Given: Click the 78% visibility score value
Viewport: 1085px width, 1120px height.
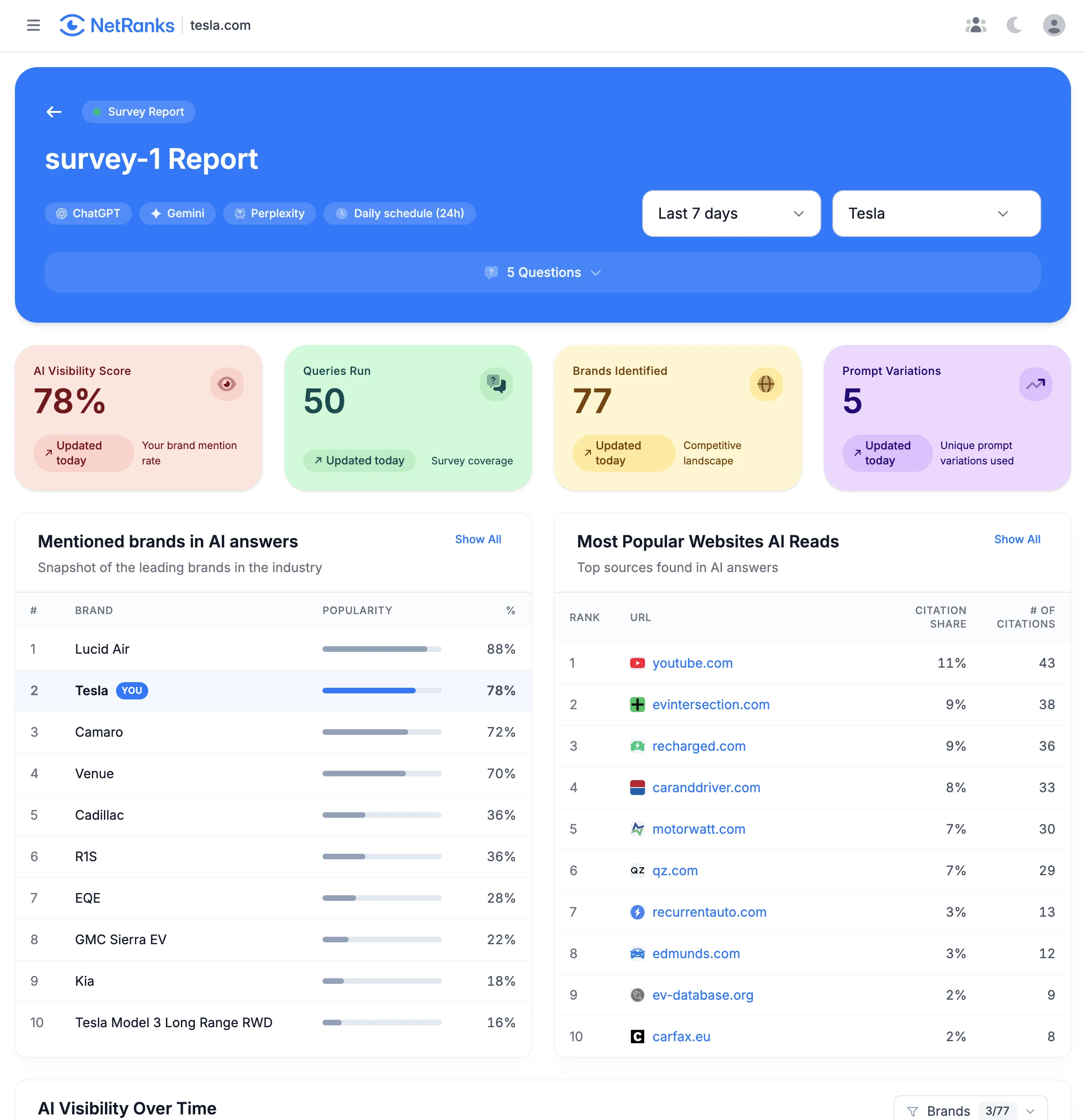Looking at the screenshot, I should click(69, 401).
